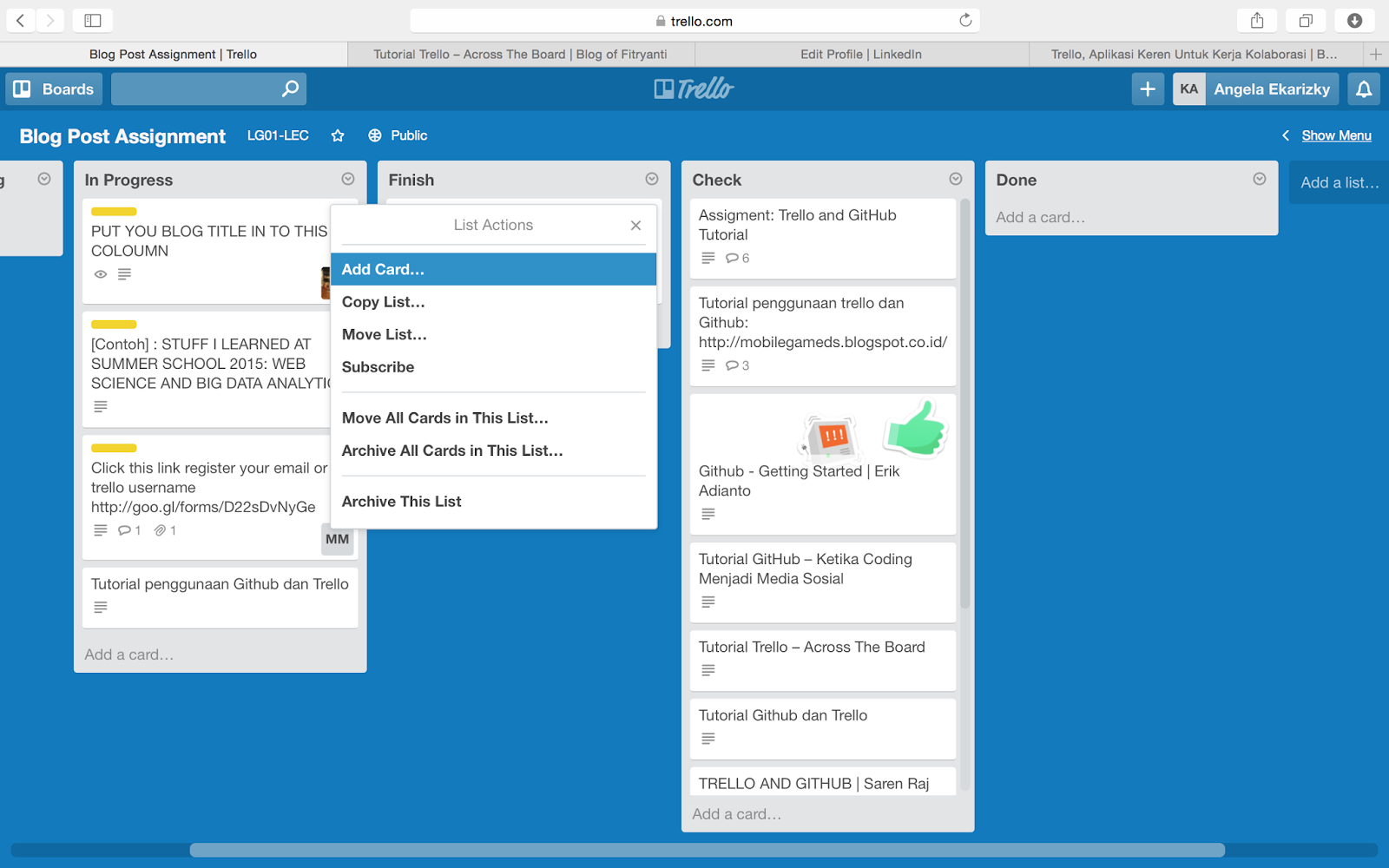Open the Safari share button

pos(1257,21)
